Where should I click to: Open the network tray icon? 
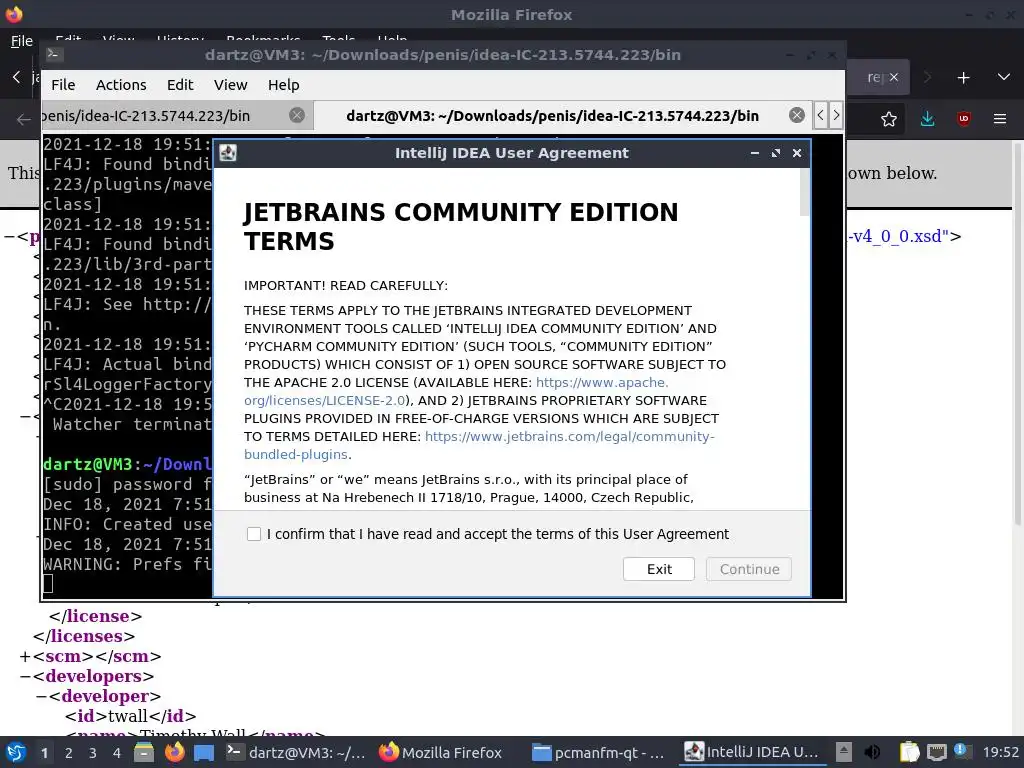click(x=936, y=752)
